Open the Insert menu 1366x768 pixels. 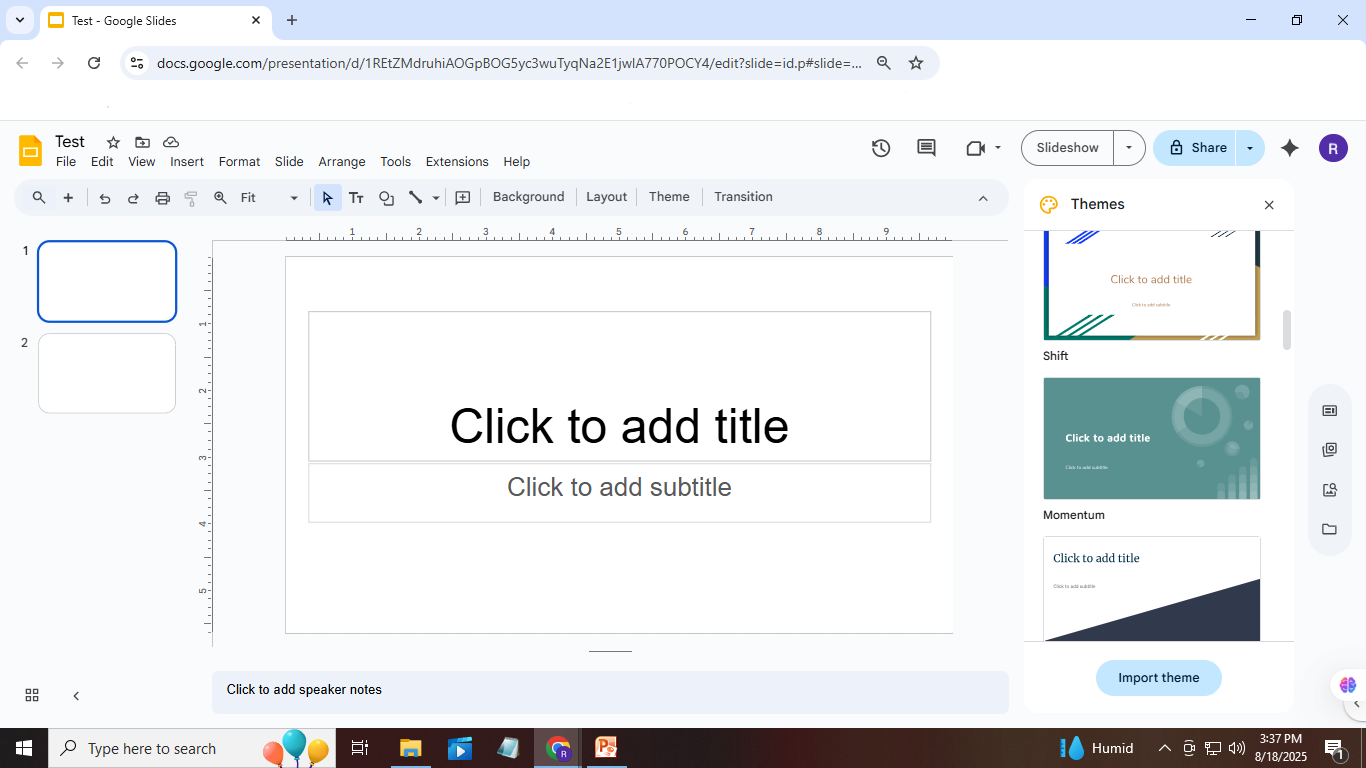(187, 162)
